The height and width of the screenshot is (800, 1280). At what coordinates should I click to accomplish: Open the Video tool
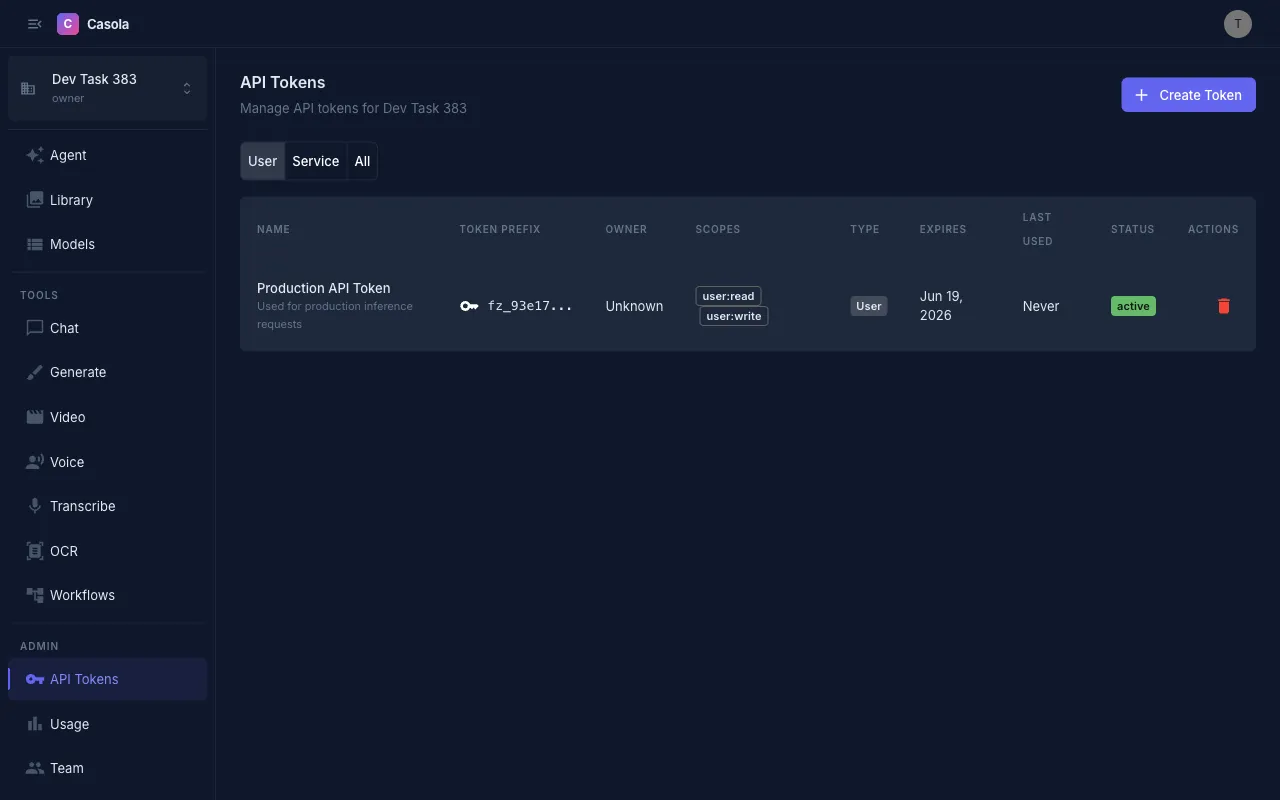66,417
